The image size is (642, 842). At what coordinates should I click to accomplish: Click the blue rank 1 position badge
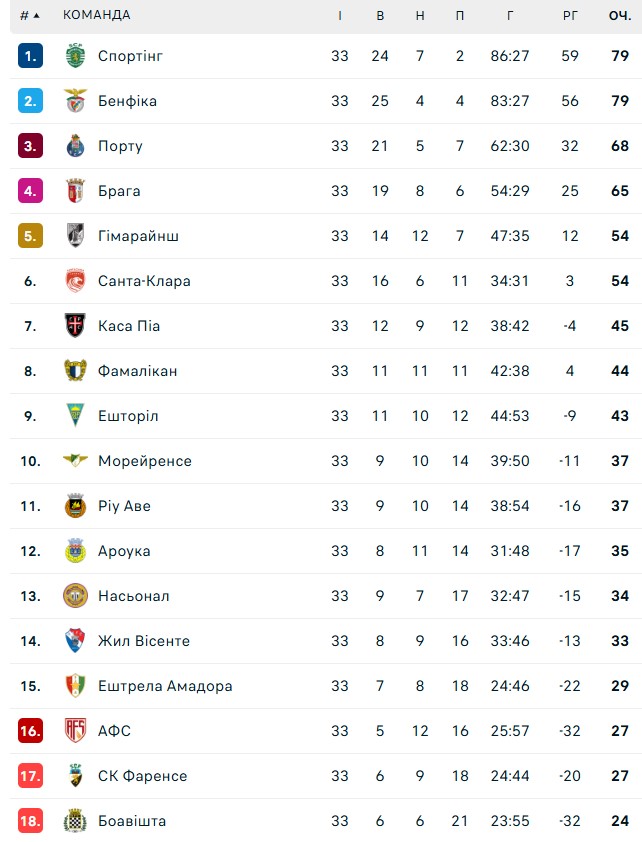(30, 56)
